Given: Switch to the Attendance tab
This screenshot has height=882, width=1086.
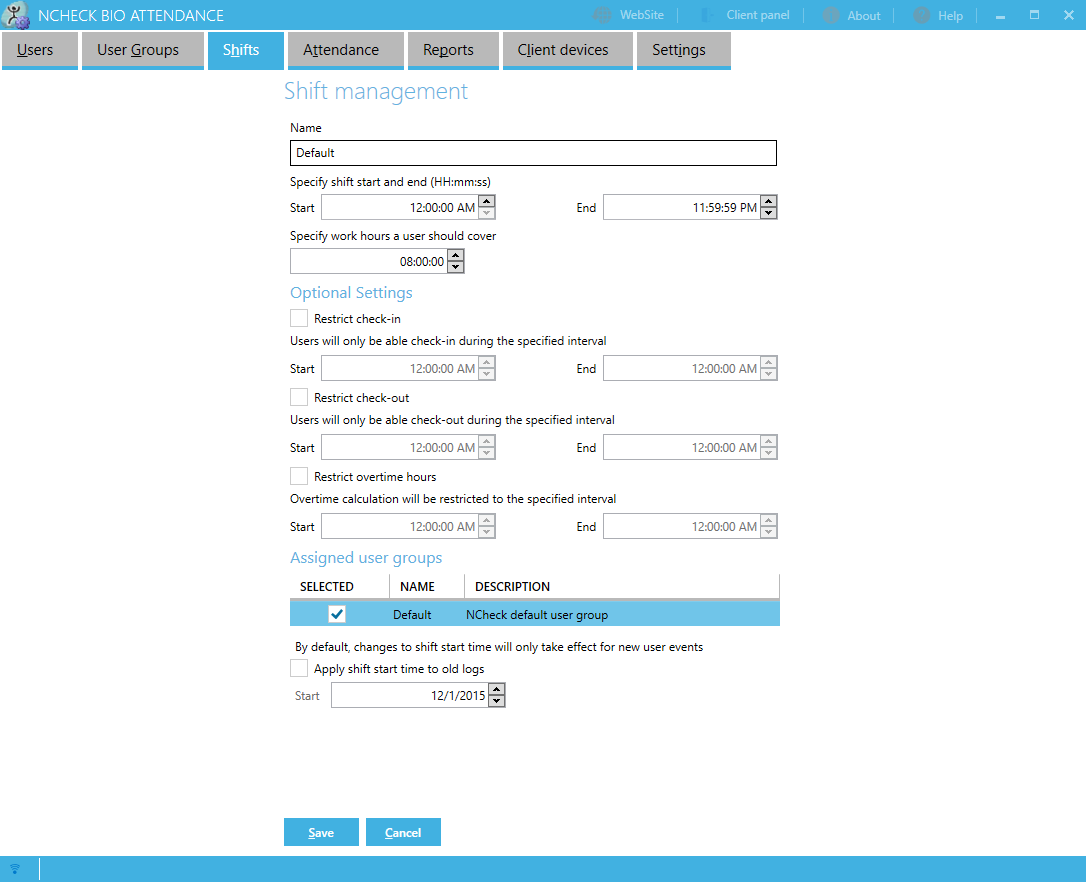Looking at the screenshot, I should click(341, 50).
